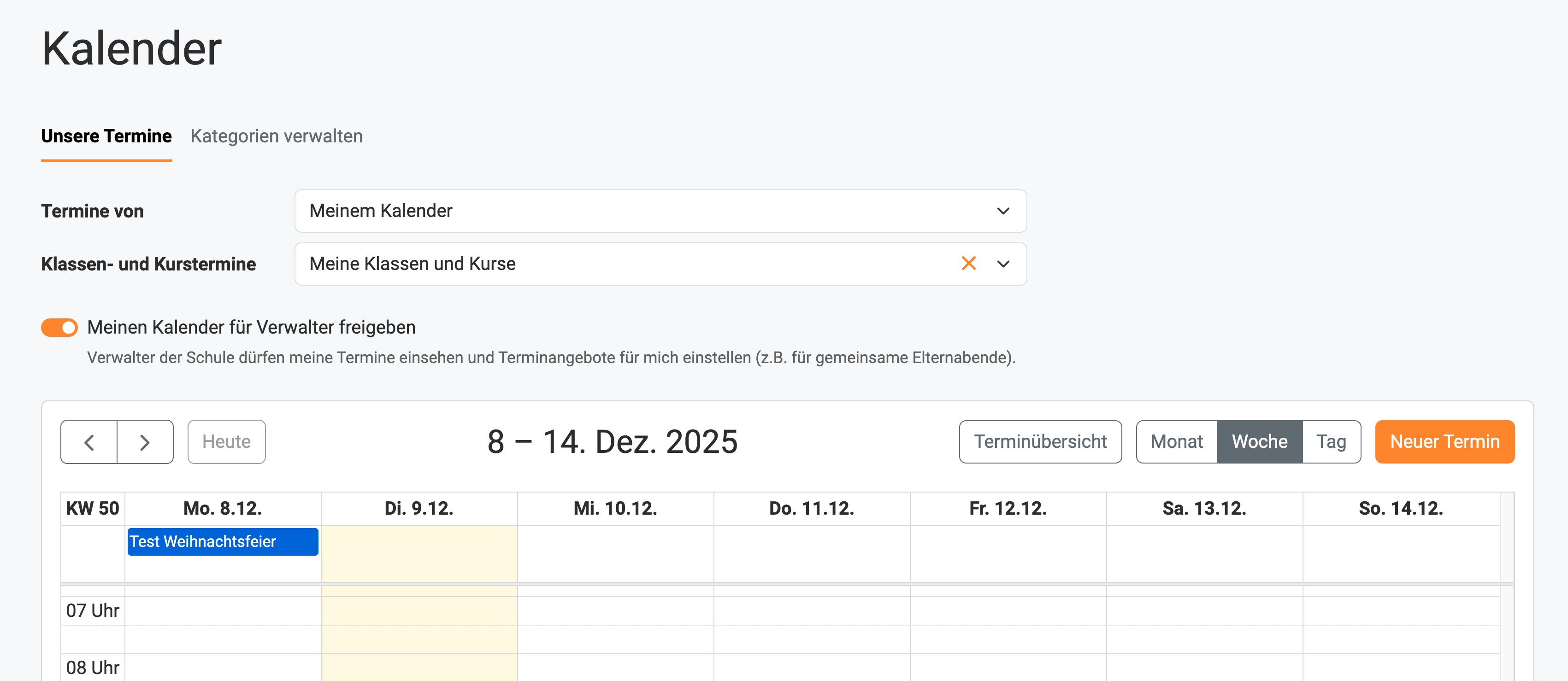Select the 'Woche' view button
The image size is (1568, 681).
point(1259,442)
